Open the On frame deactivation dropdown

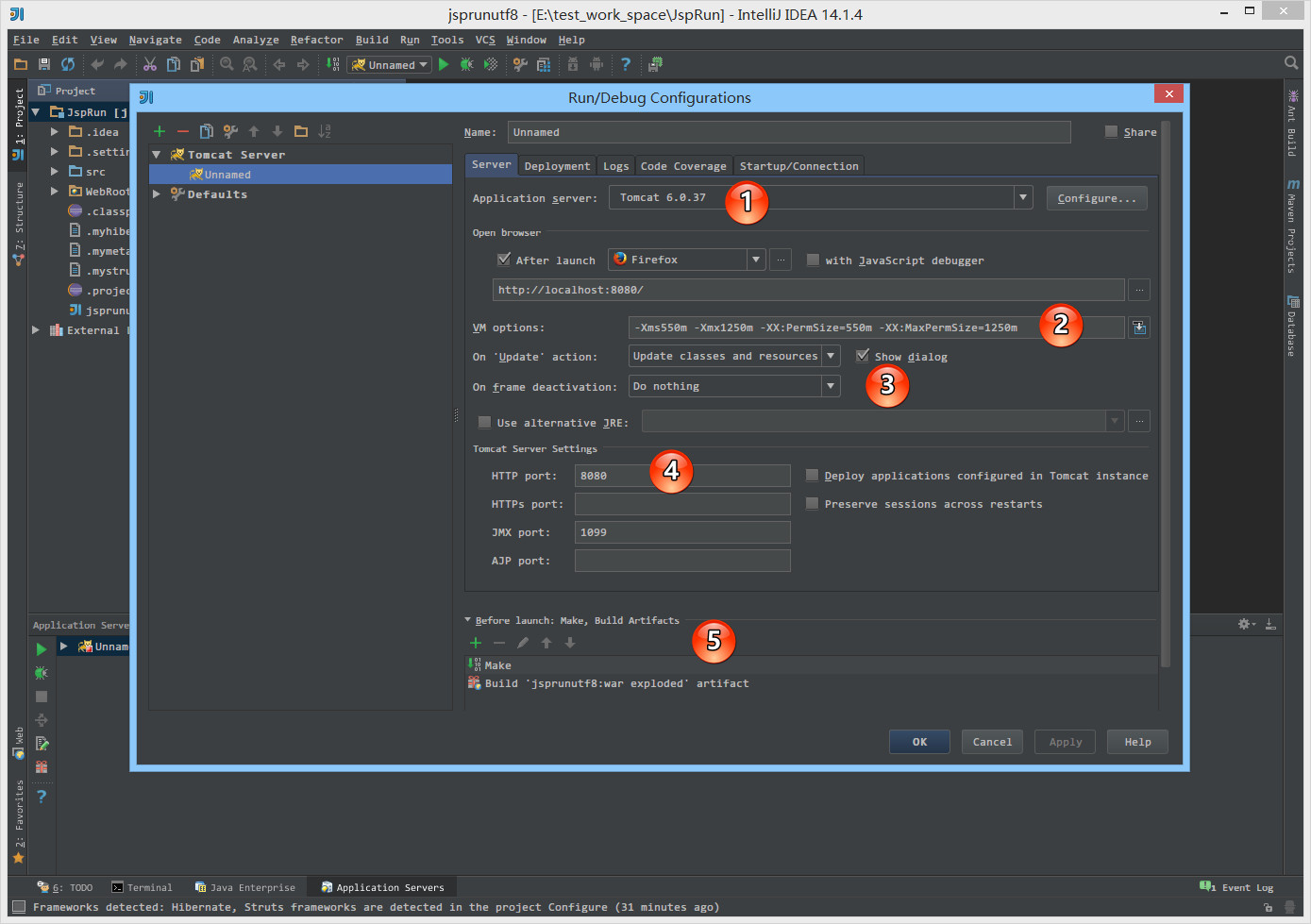click(x=830, y=386)
